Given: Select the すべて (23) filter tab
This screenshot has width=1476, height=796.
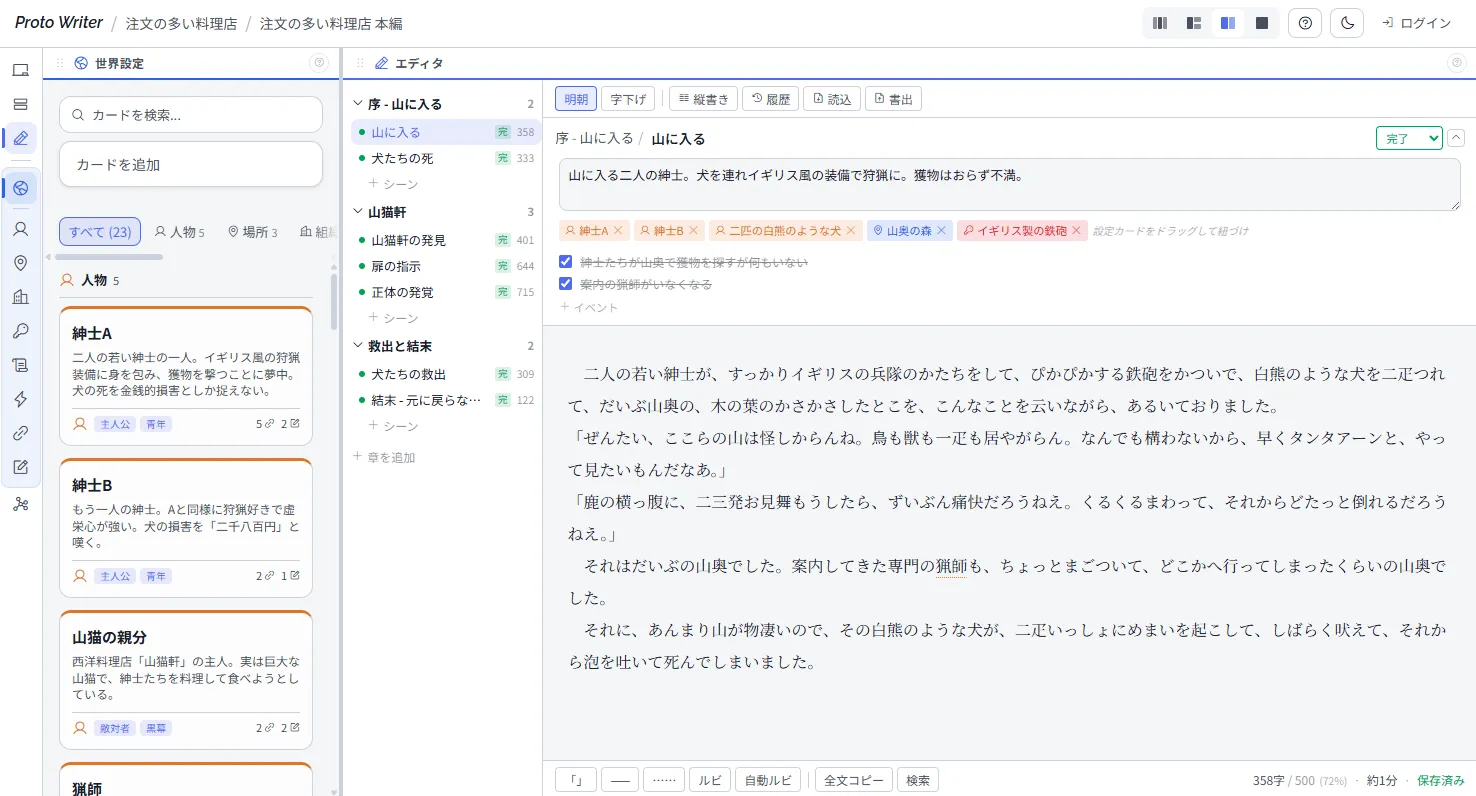Looking at the screenshot, I should tap(100, 232).
